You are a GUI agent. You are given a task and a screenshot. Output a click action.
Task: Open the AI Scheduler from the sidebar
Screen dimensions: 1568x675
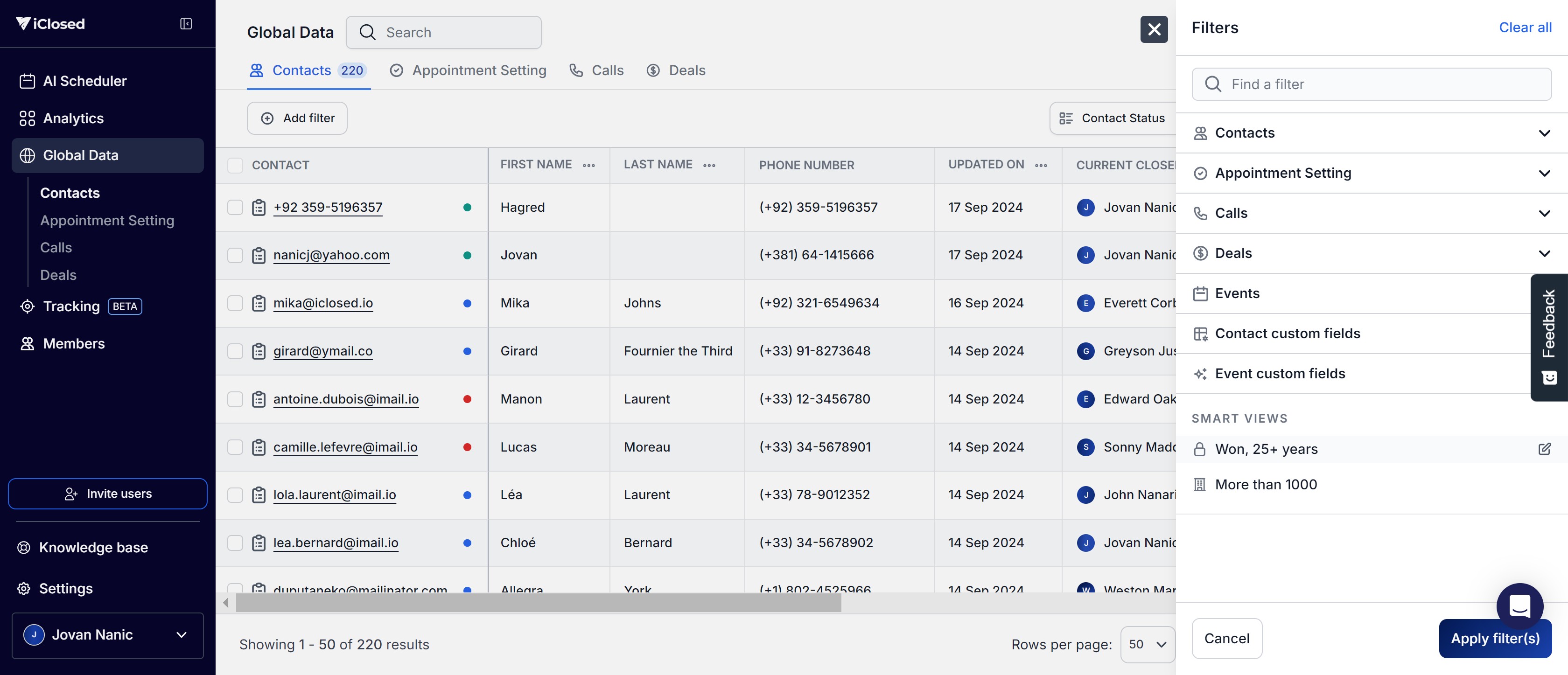tap(84, 81)
